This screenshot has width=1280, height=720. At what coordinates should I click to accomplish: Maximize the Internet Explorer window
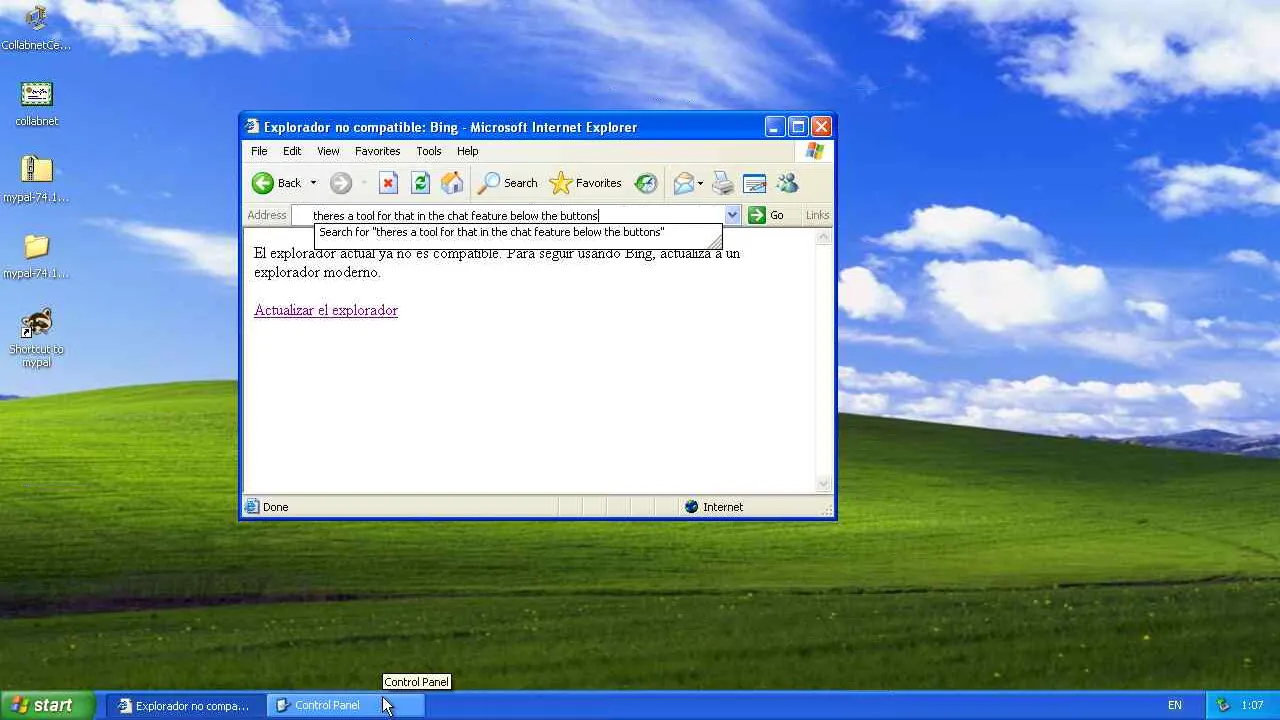(x=798, y=127)
